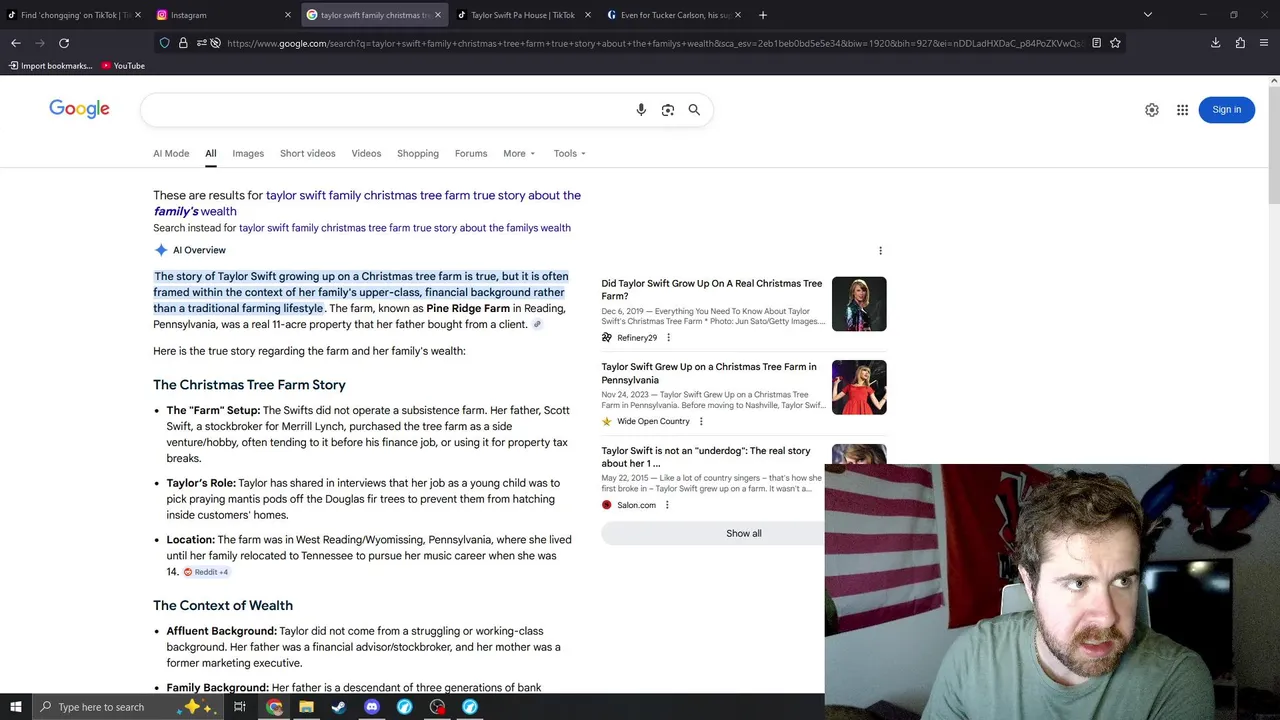Expand the Tools dropdown

[570, 153]
